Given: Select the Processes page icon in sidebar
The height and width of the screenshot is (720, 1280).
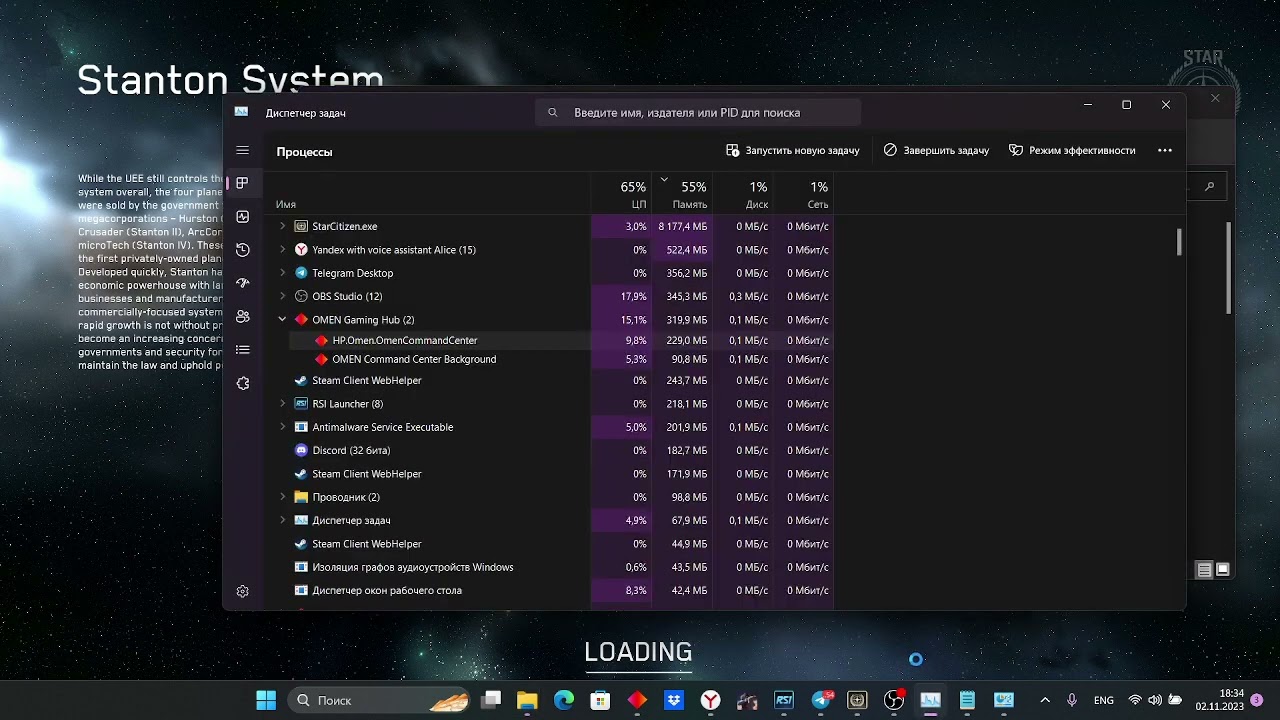Looking at the screenshot, I should tap(242, 183).
